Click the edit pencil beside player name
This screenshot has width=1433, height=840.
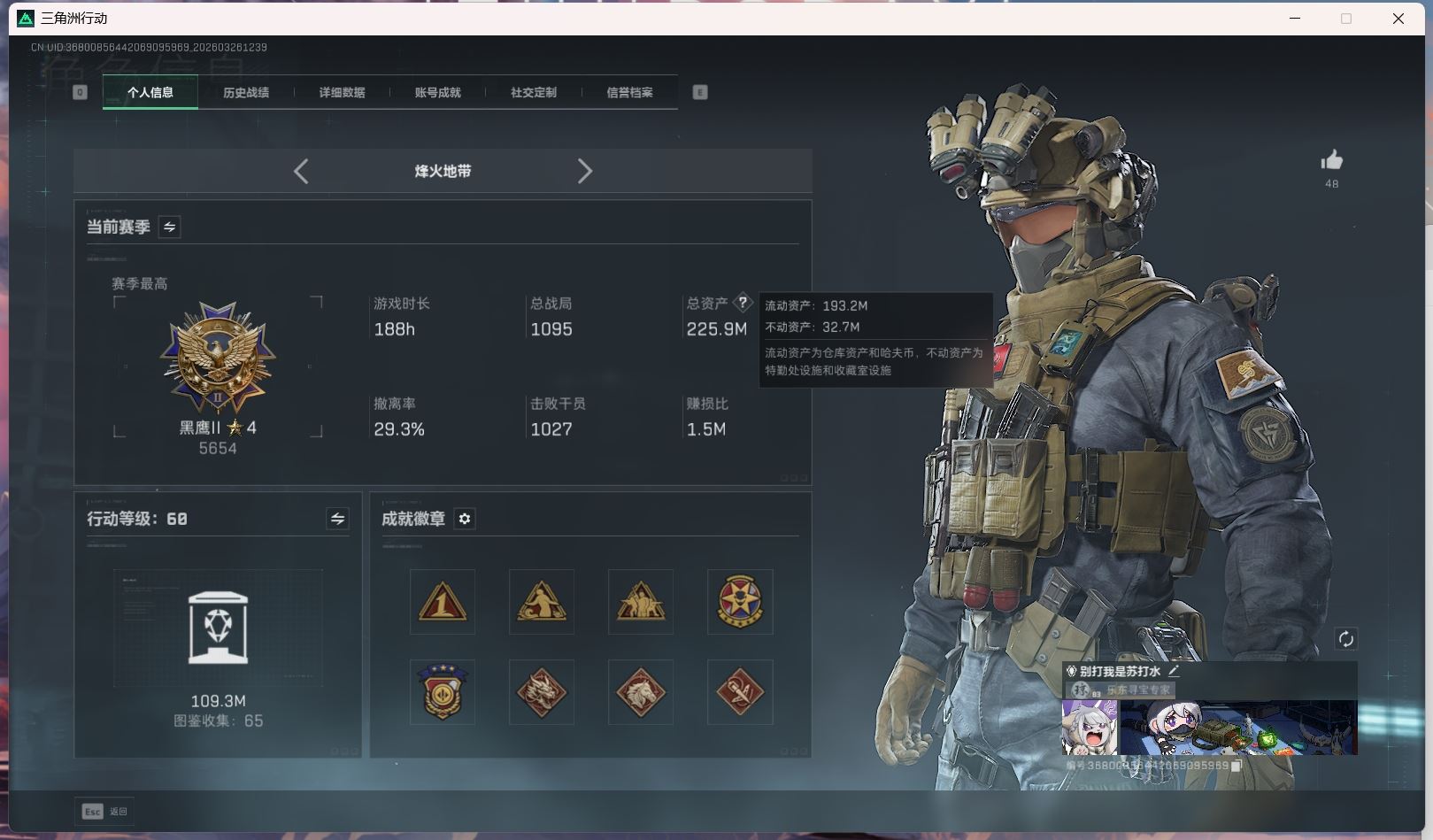click(x=1174, y=671)
